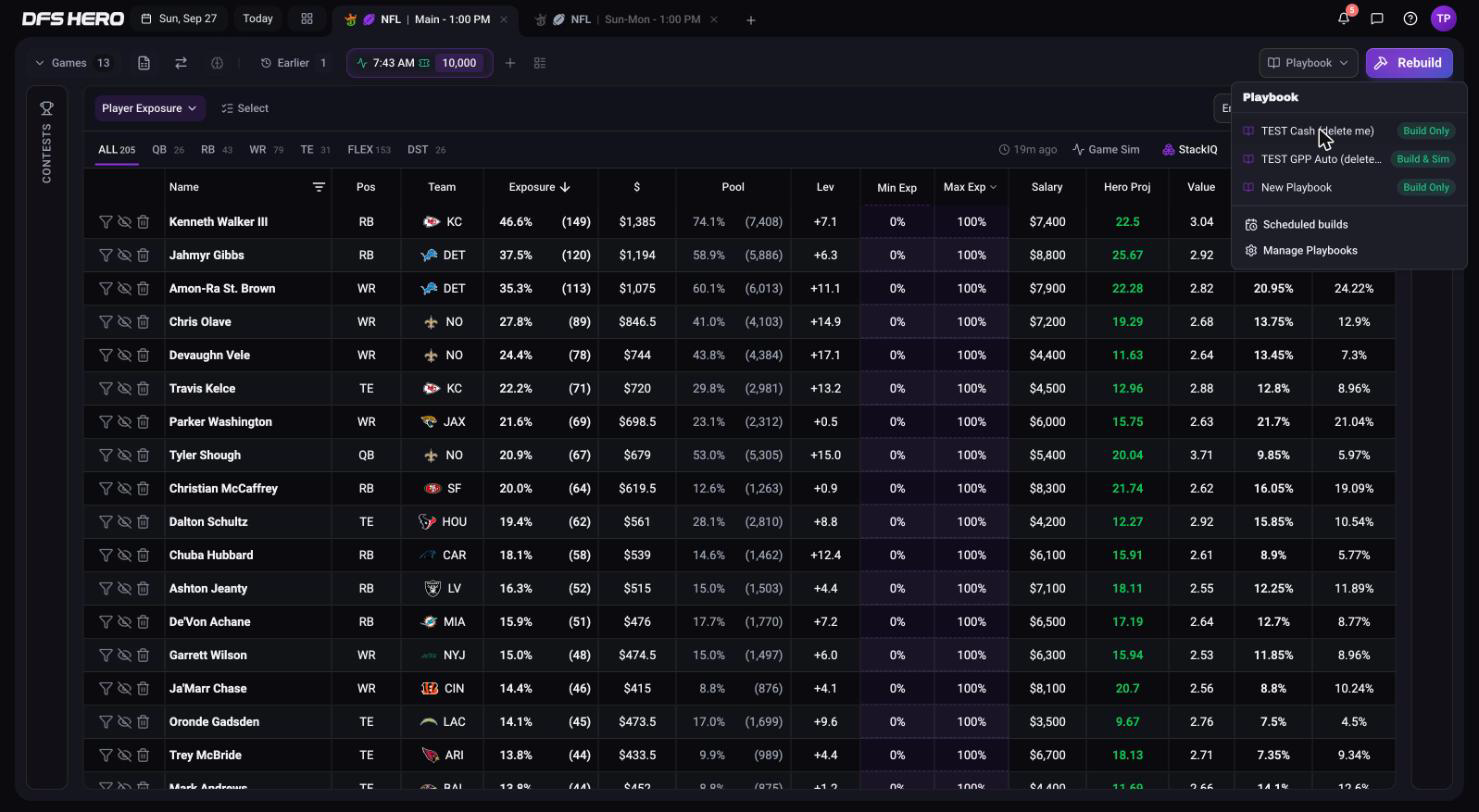The height and width of the screenshot is (812, 1479).
Task: Toggle hide for Oronde Gadsden
Action: [124, 722]
